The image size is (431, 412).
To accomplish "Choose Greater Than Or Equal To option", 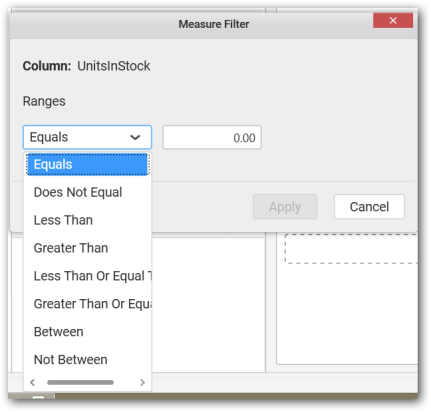I will pyautogui.click(x=87, y=304).
